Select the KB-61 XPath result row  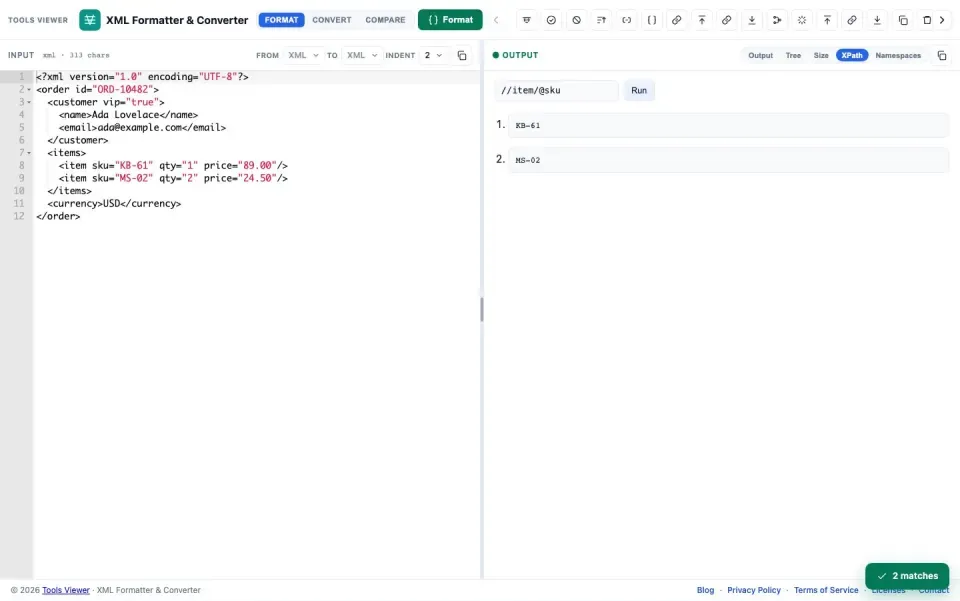pyautogui.click(x=729, y=125)
